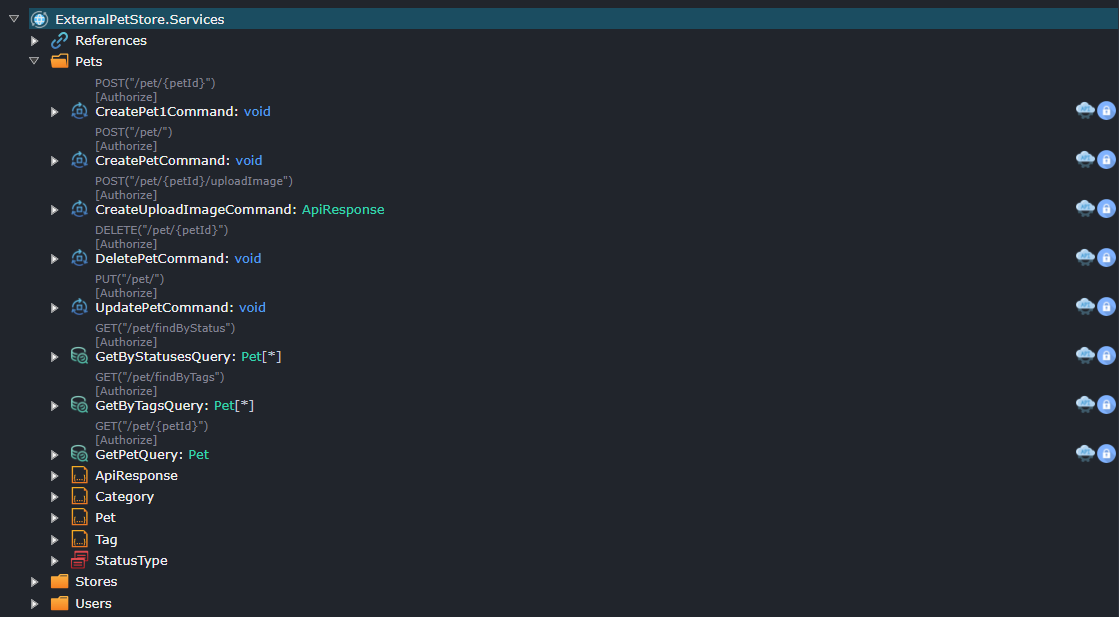
Task: Click the Stores folder icon
Action: click(x=60, y=581)
